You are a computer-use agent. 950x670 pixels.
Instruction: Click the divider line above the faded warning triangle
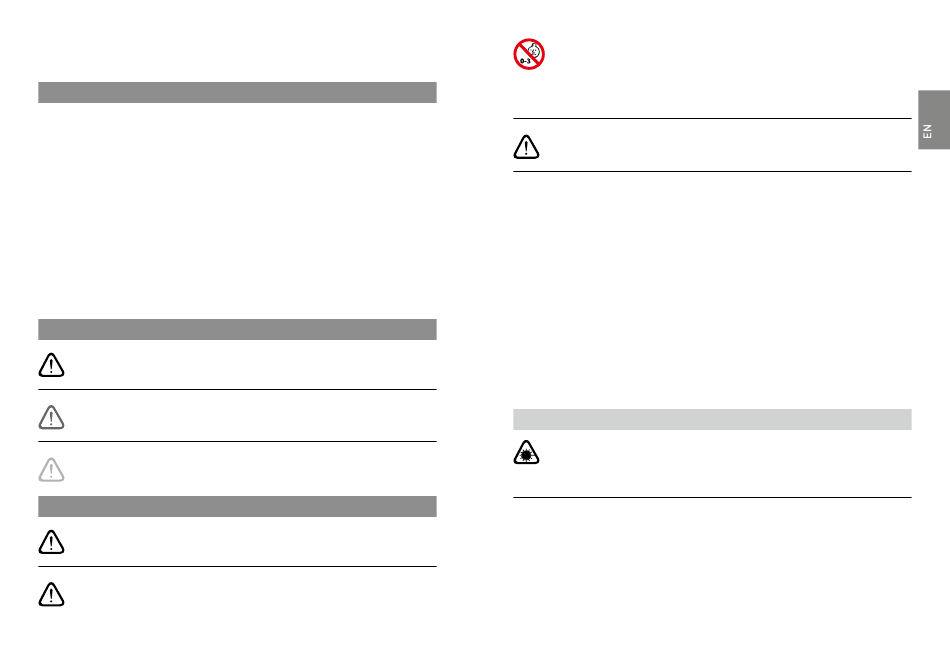pos(238,442)
